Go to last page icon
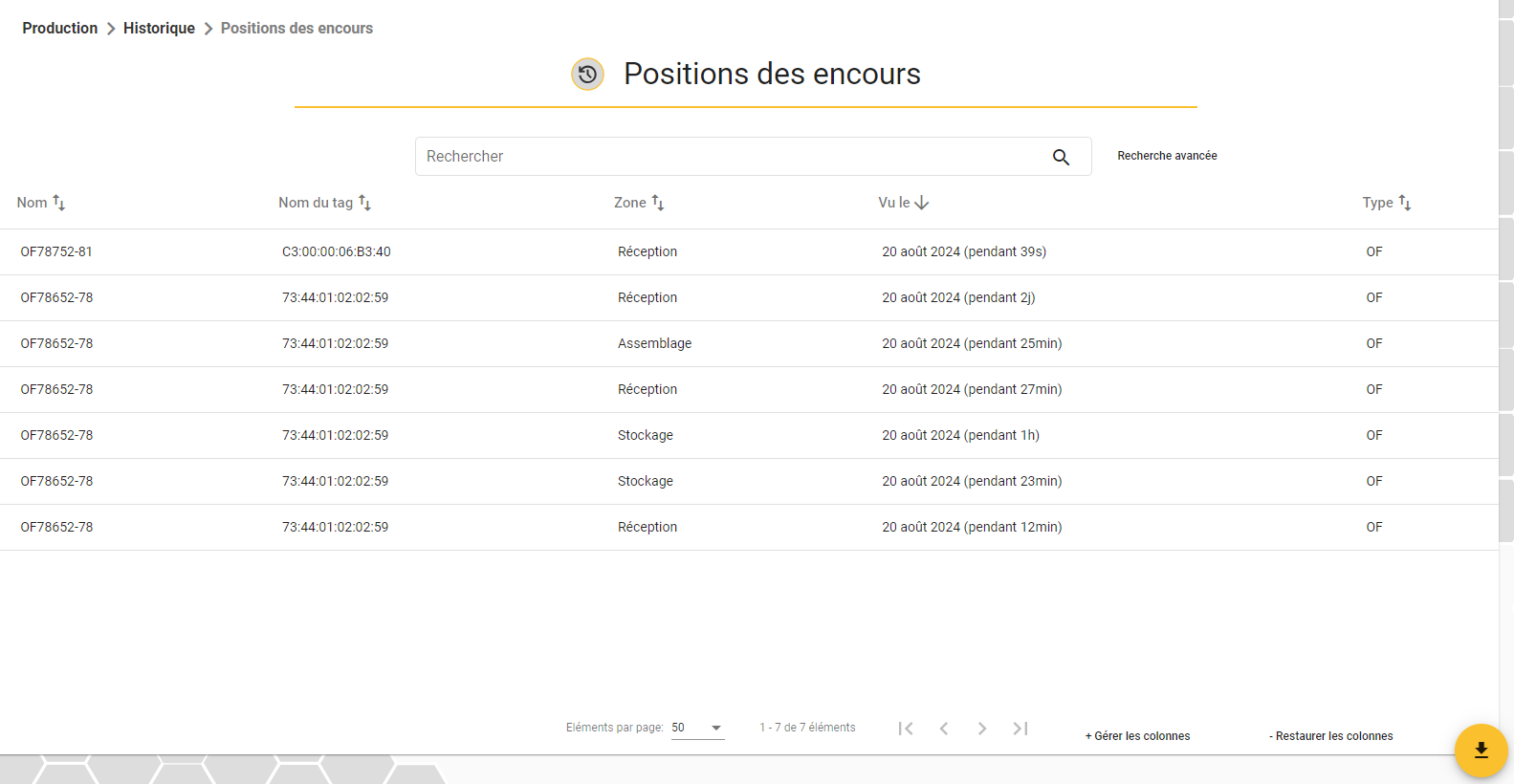The height and width of the screenshot is (784, 1514). (1020, 729)
